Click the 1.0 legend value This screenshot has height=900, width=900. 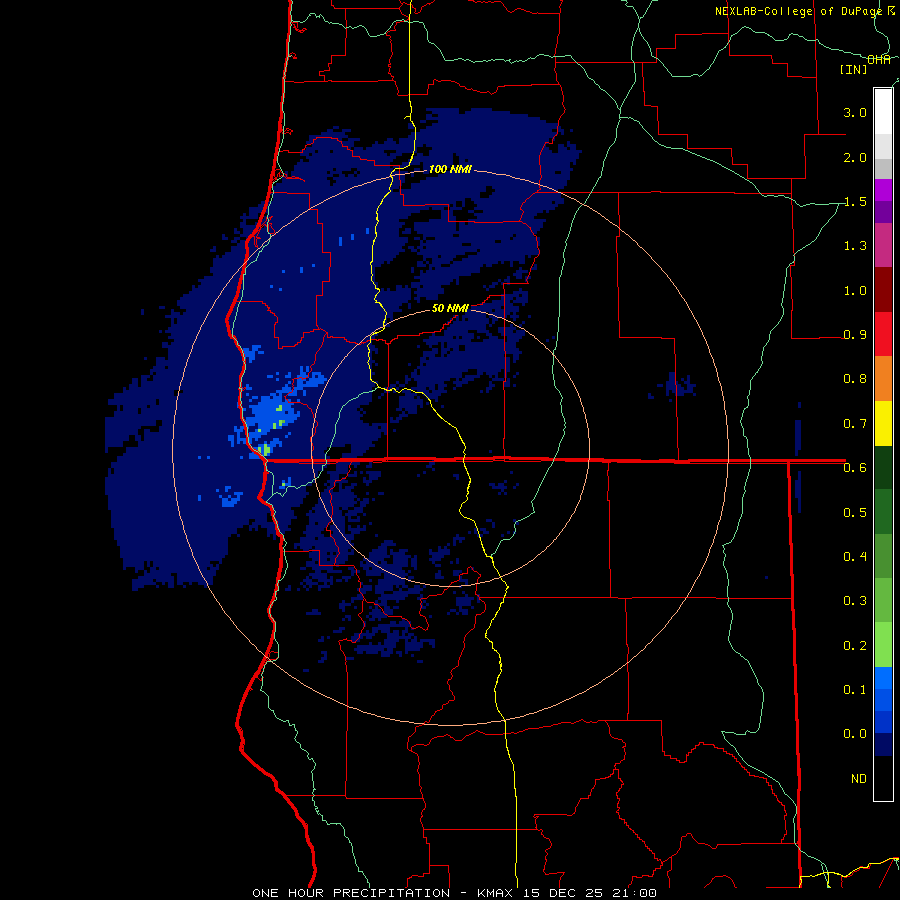coord(855,290)
